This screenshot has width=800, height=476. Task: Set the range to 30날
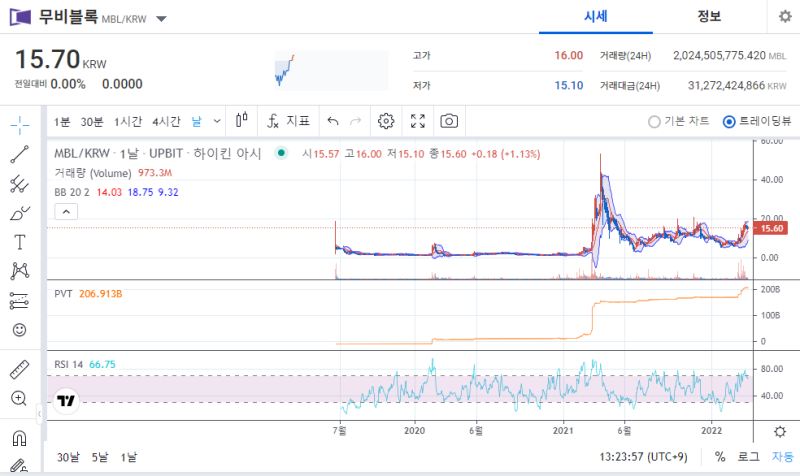[x=68, y=457]
